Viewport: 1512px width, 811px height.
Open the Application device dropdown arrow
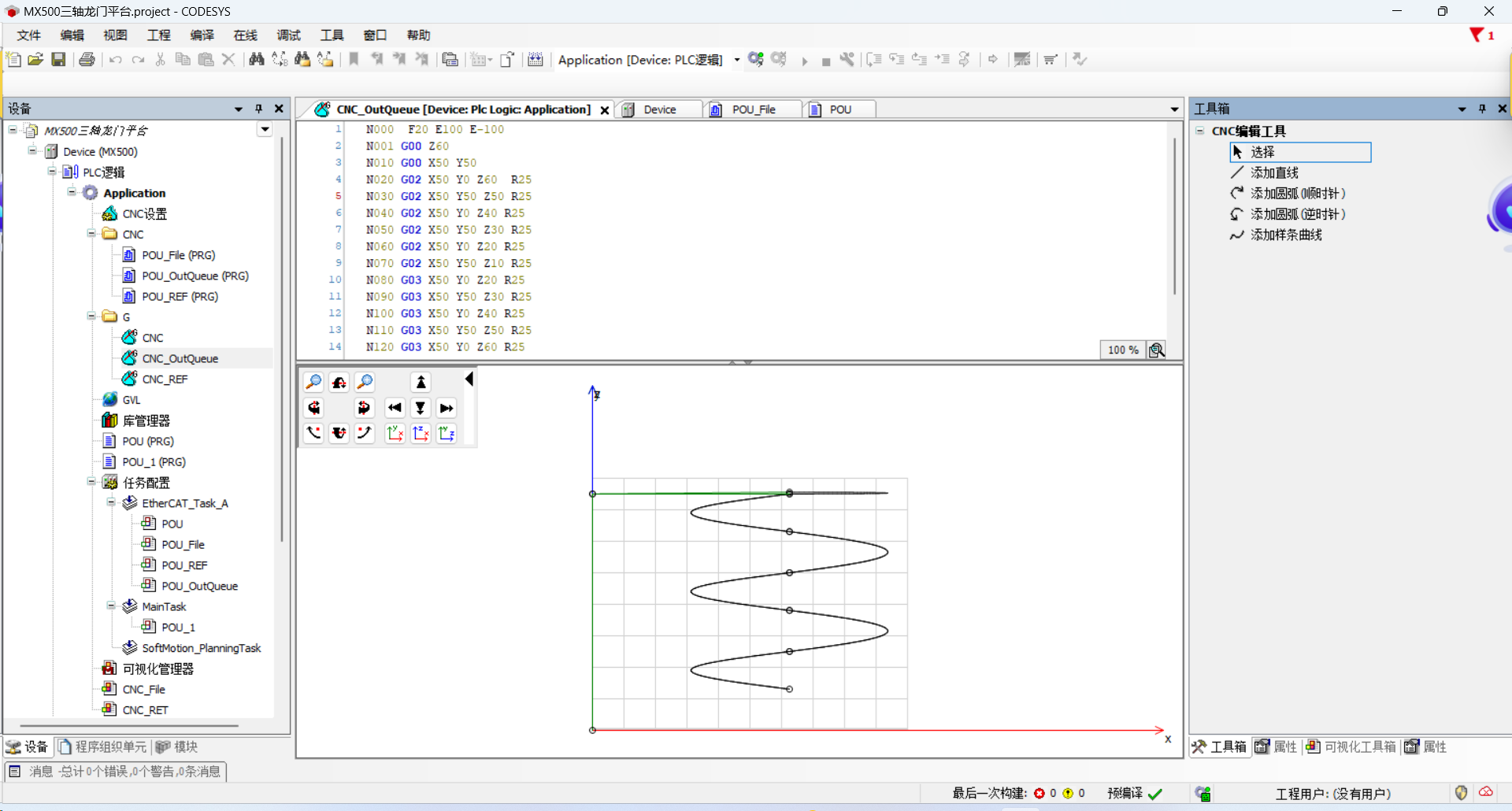tap(737, 60)
